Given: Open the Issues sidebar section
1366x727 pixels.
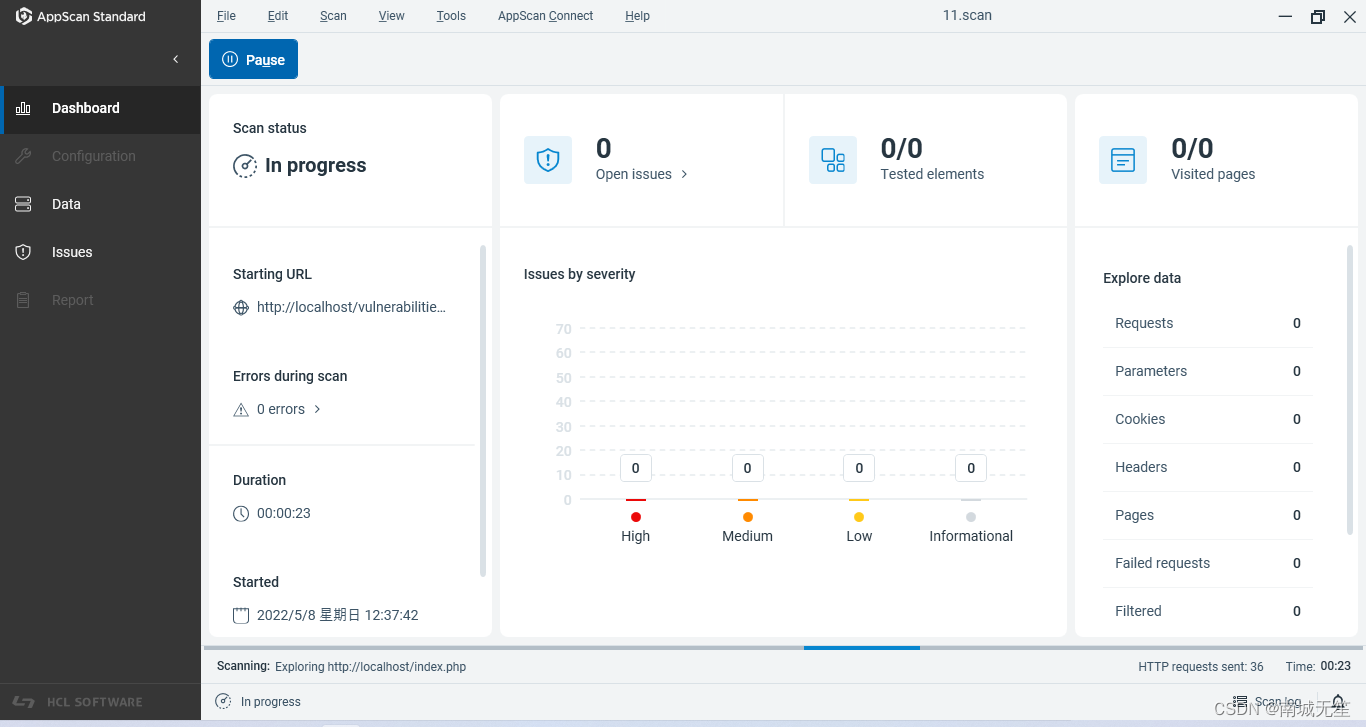Looking at the screenshot, I should click(100, 252).
